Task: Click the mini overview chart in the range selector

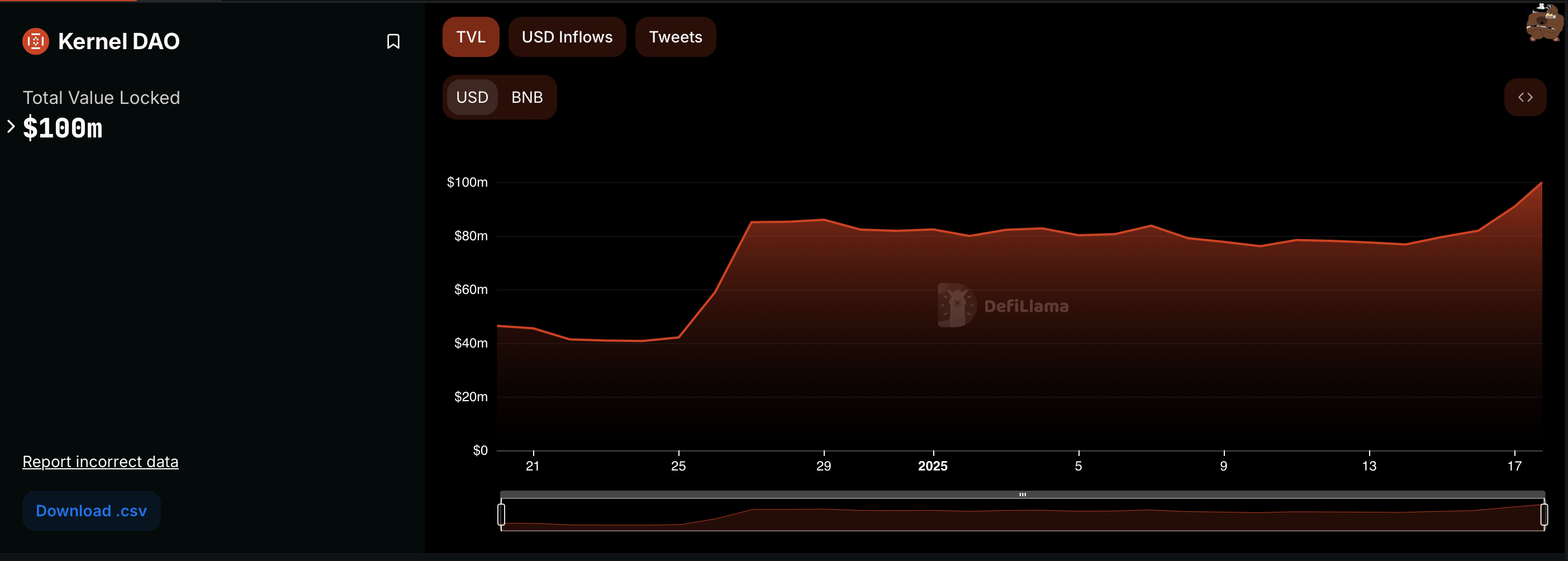Action: (1023, 515)
